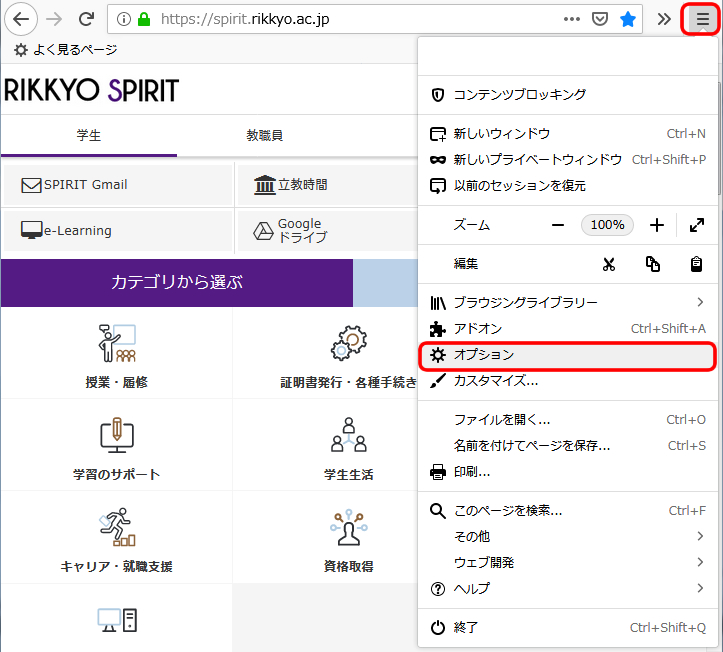Viewport: 723px width, 652px height.
Task: Open the 学生生活 category
Action: [326, 445]
